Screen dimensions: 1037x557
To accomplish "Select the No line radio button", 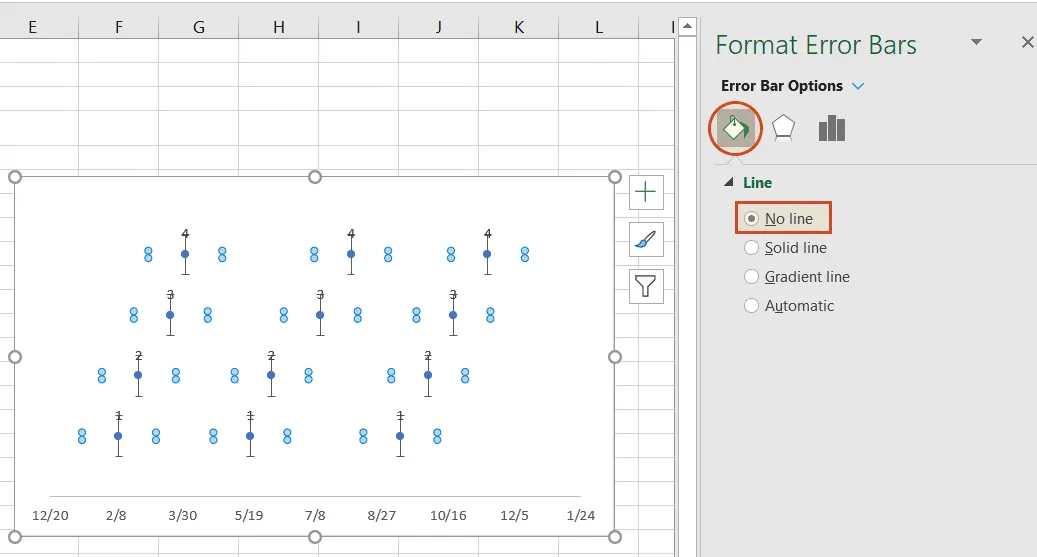I will point(752,218).
